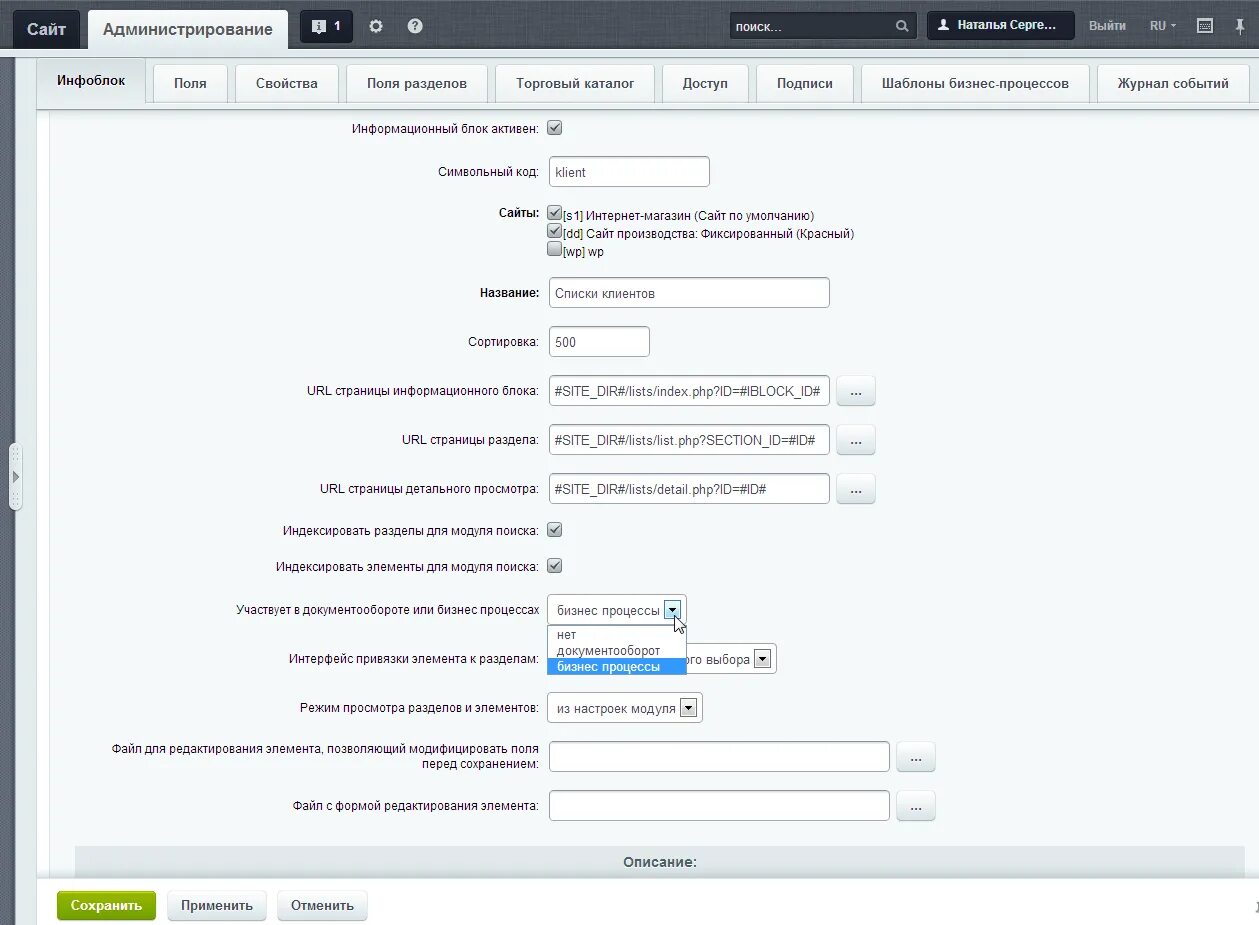Switch to the Поля tab
The height and width of the screenshot is (925, 1259).
point(190,84)
